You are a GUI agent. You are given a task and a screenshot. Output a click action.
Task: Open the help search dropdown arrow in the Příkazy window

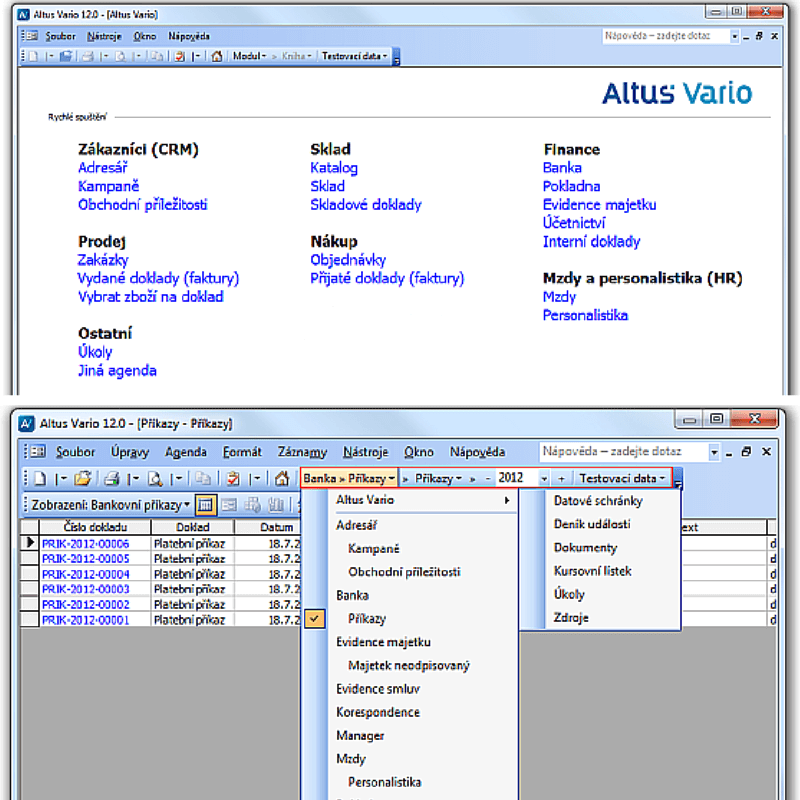tap(714, 452)
